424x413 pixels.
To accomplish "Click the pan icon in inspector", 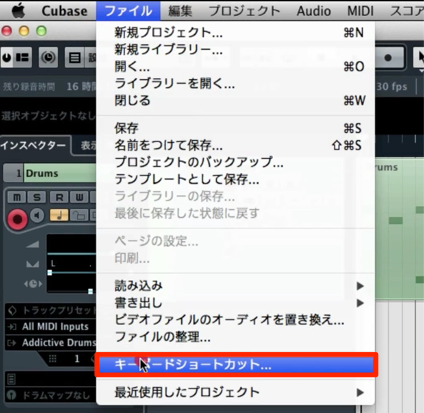I will [33, 264].
